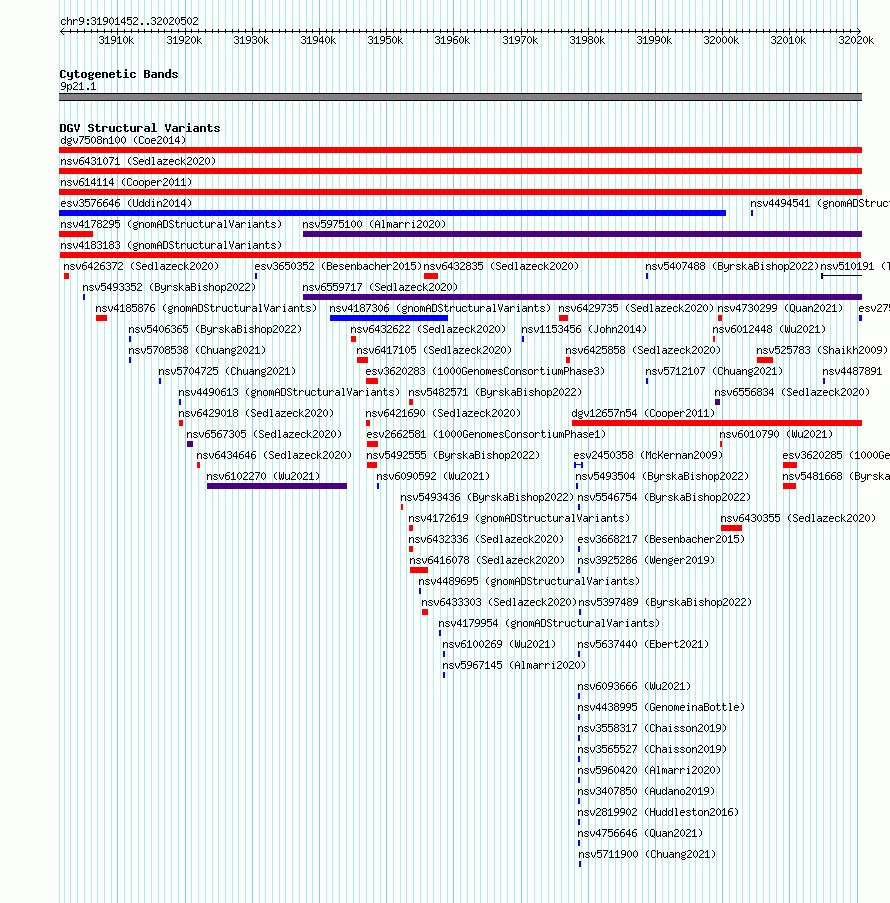
Task: Select the nsv6431071 (Sedlazeck2020) red bar
Action: 460,171
